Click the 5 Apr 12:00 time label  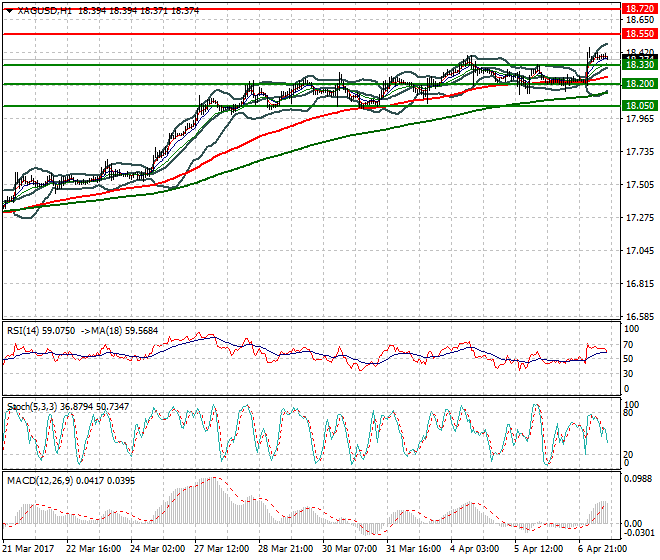(x=539, y=549)
